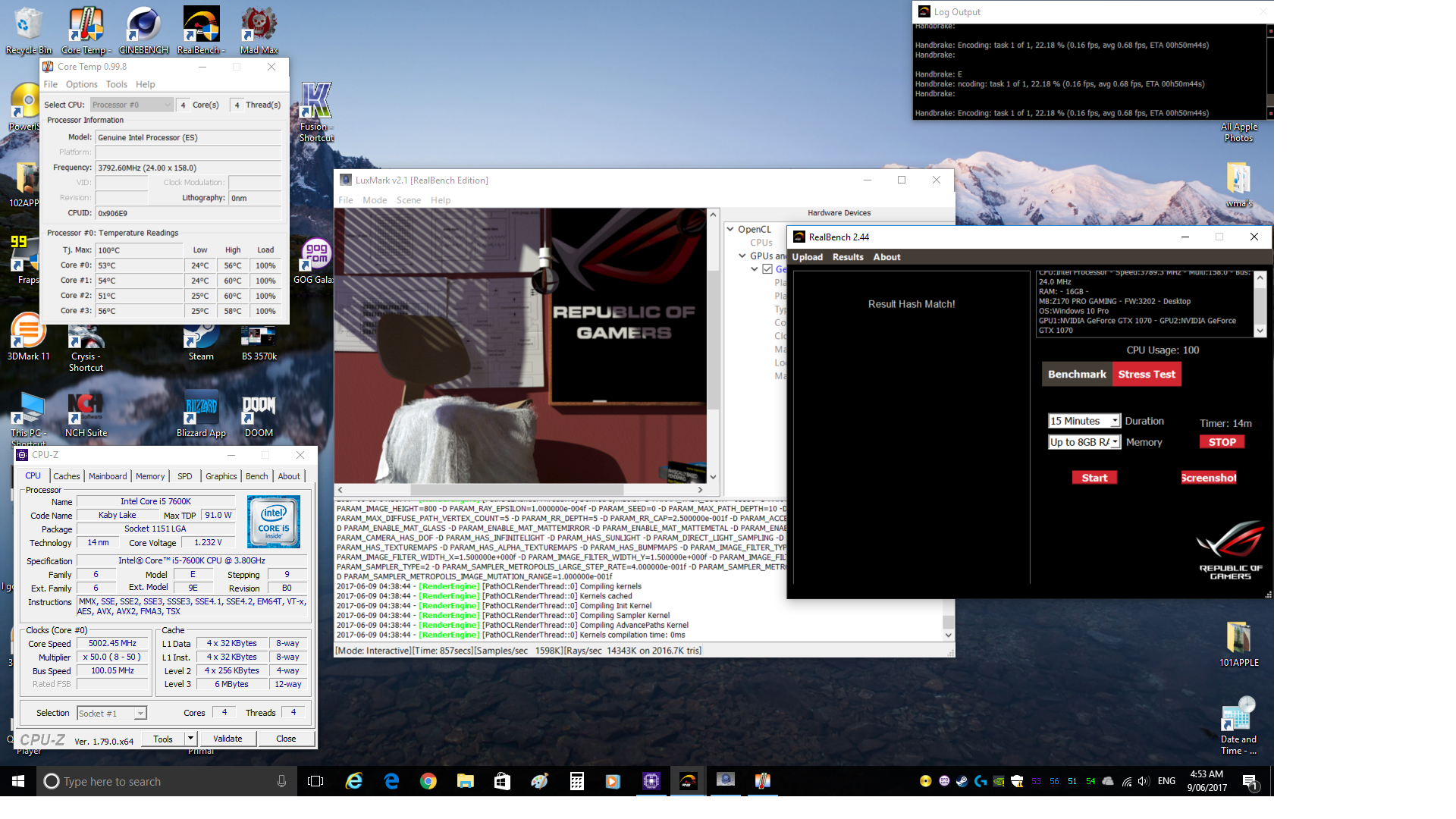Open the Windows Start menu

pyautogui.click(x=18, y=781)
